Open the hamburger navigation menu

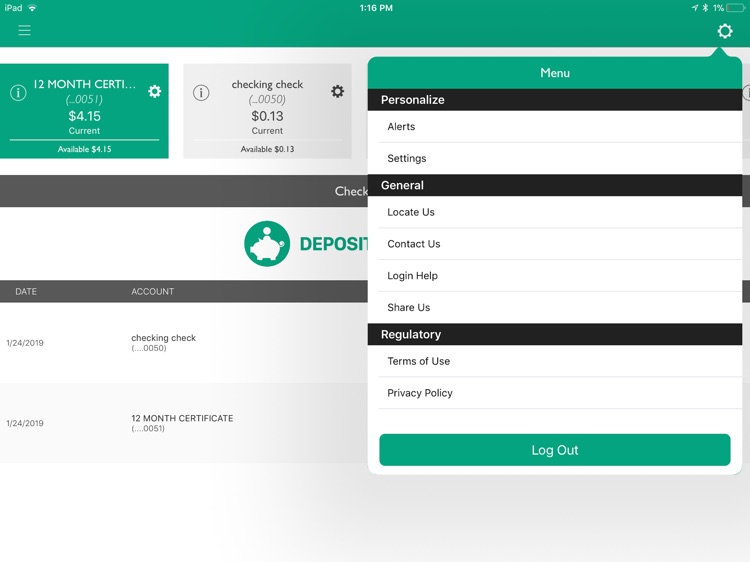click(24, 31)
